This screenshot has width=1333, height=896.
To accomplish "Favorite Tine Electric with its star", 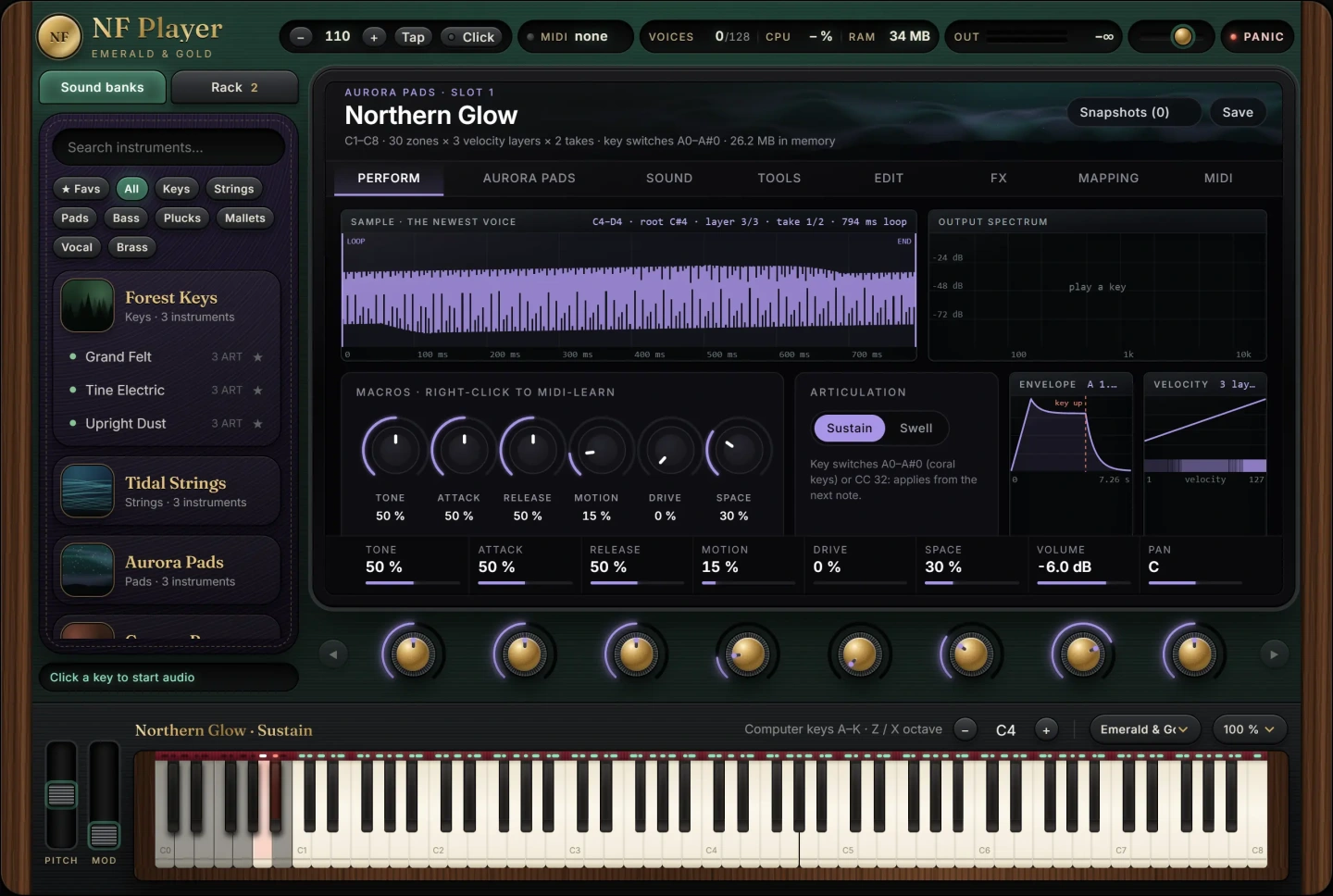I will click(258, 391).
